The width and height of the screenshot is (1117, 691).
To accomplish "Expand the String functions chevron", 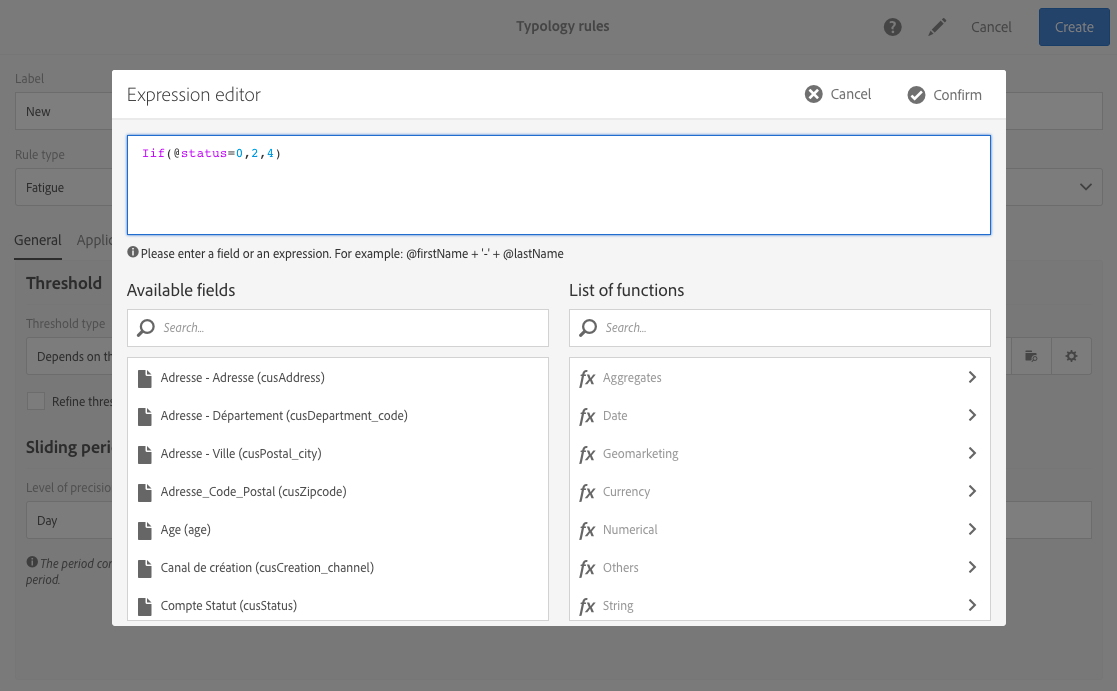I will (971, 605).
